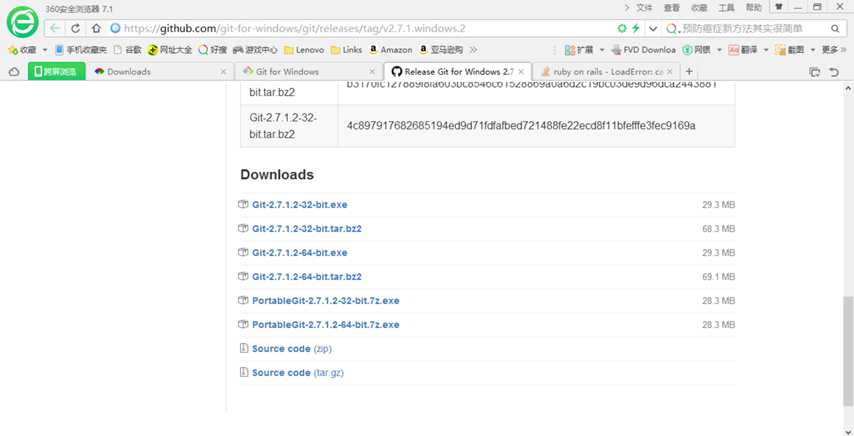Image resolution: width=854 pixels, height=436 pixels.
Task: Click the search magnifier icon
Action: pos(835,28)
